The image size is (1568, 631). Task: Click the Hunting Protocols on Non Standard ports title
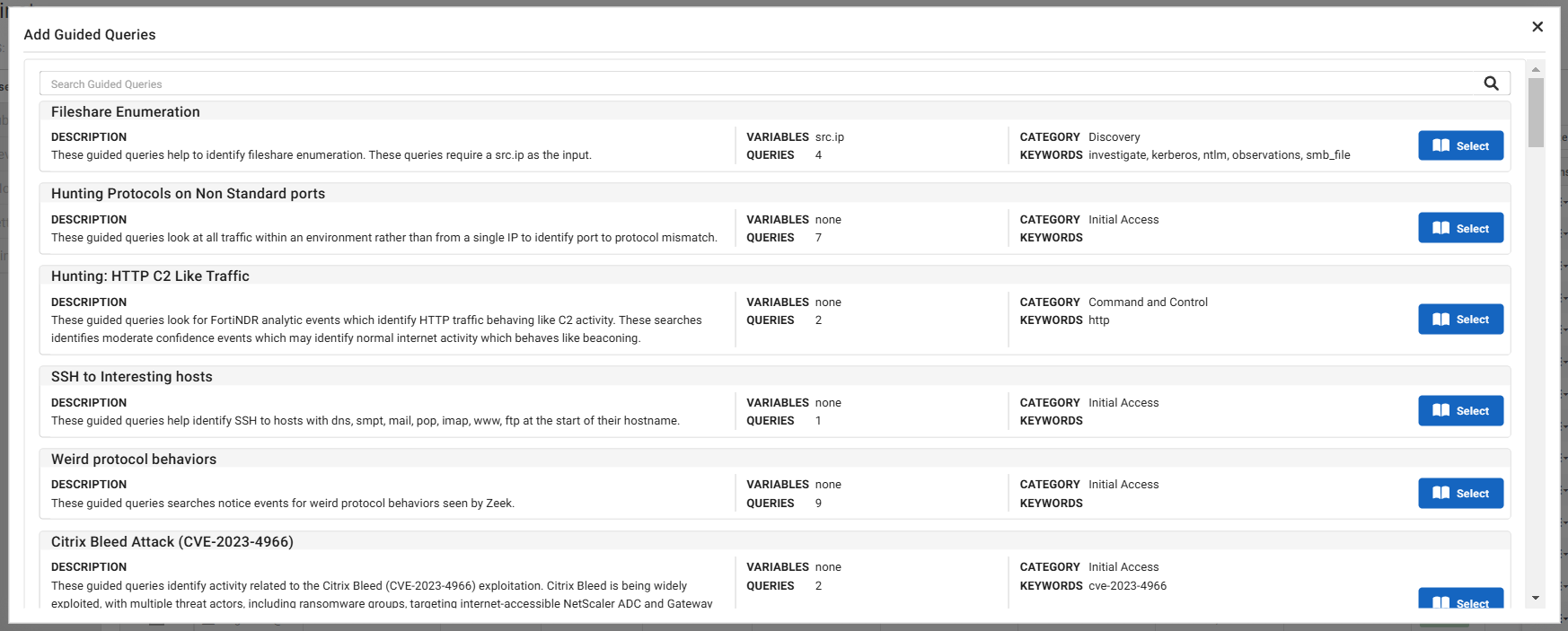tap(188, 194)
